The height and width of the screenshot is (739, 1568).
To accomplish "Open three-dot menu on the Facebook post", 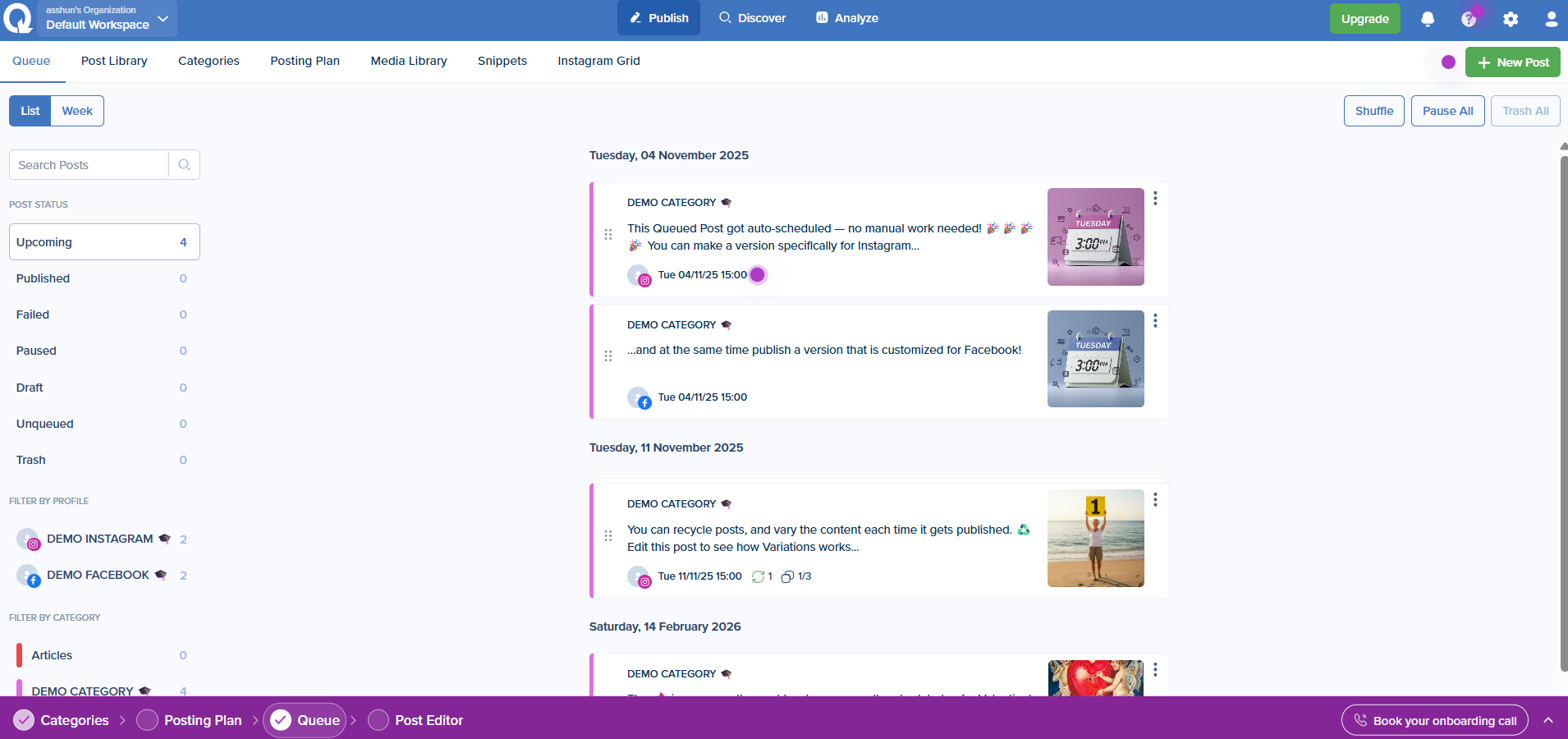I will [x=1155, y=321].
